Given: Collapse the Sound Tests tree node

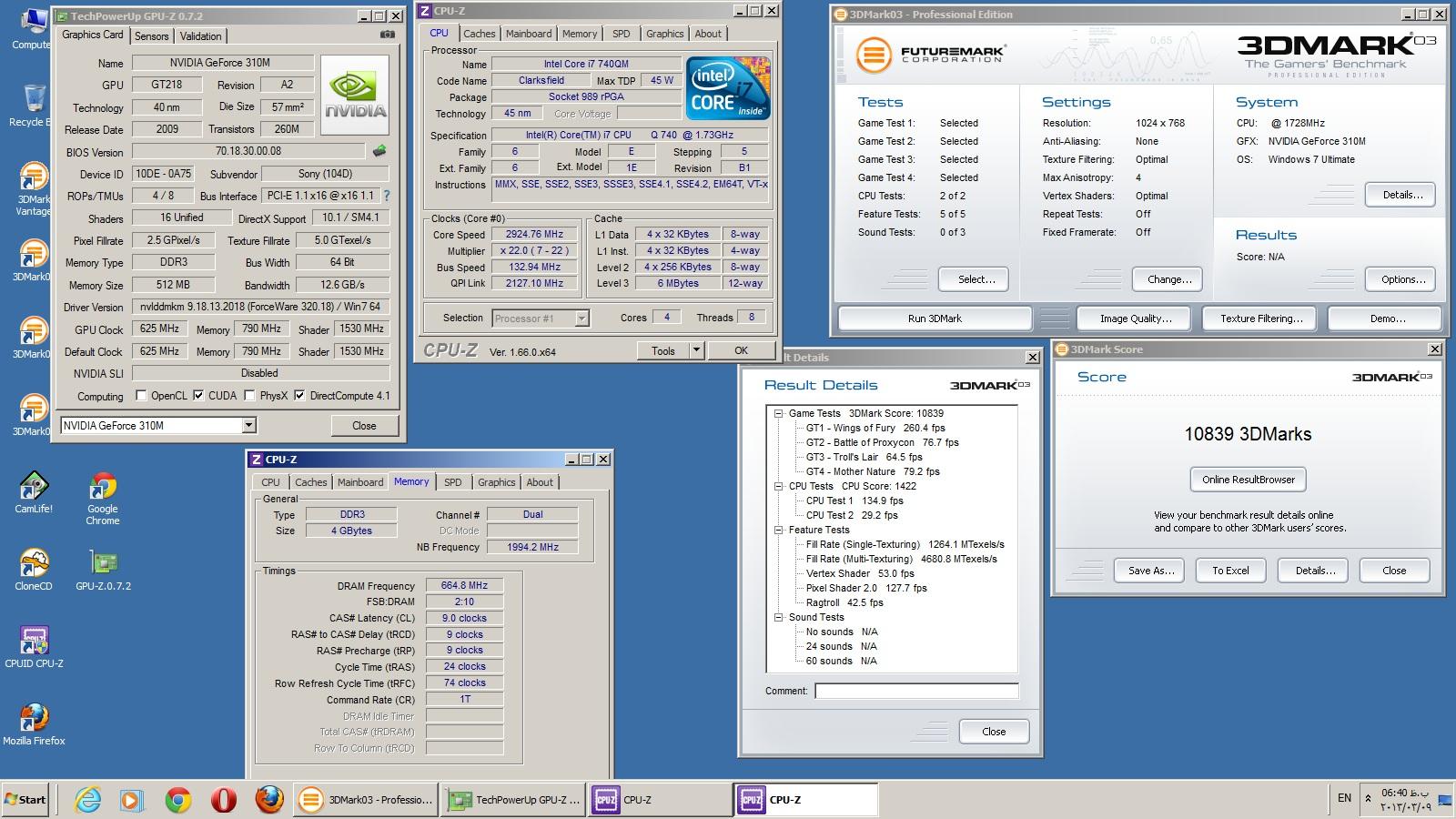Looking at the screenshot, I should pyautogui.click(x=779, y=617).
